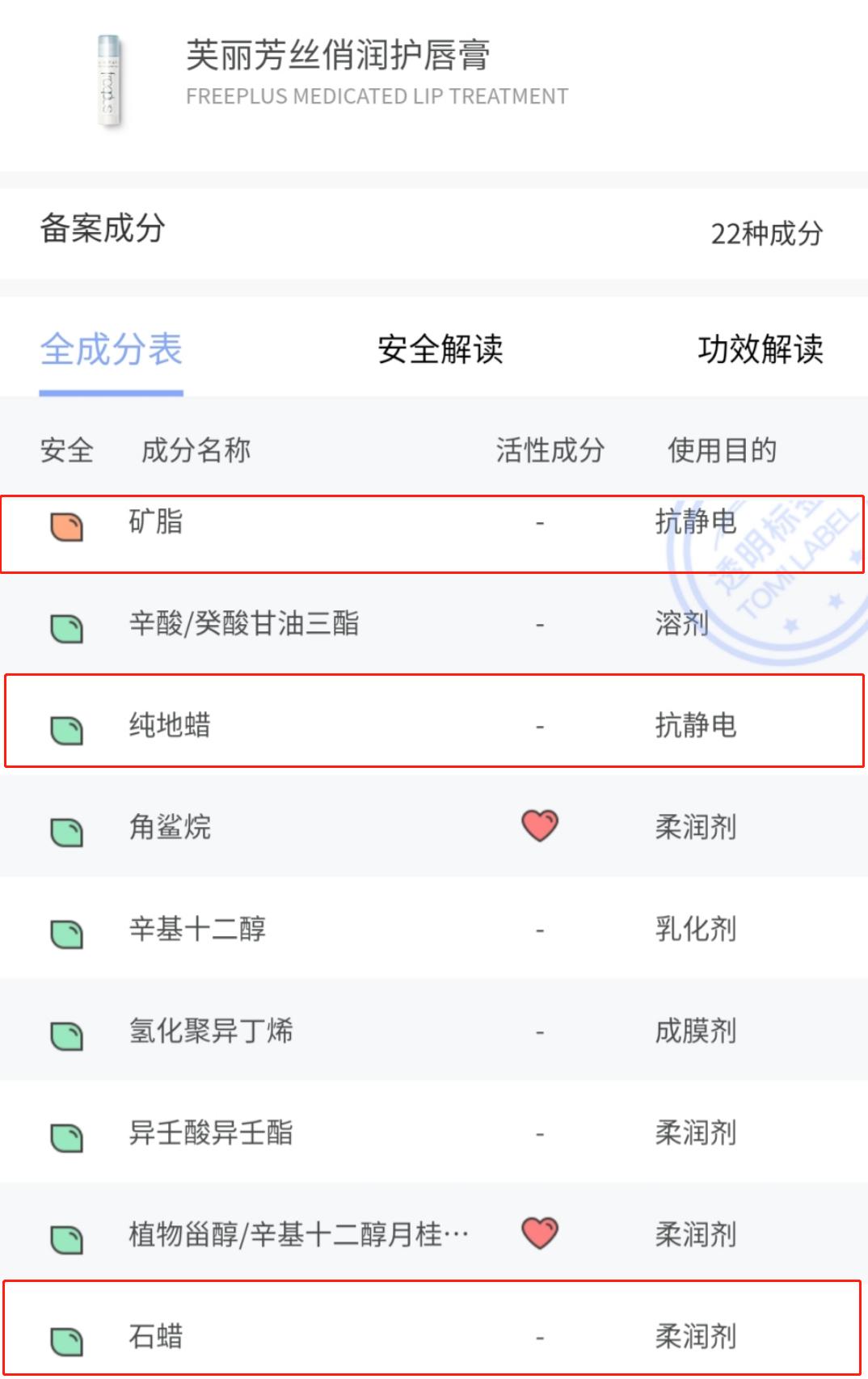This screenshot has height=1379, width=868.
Task: Select the green safety icon next to 纯地蜡
Action: (x=67, y=726)
